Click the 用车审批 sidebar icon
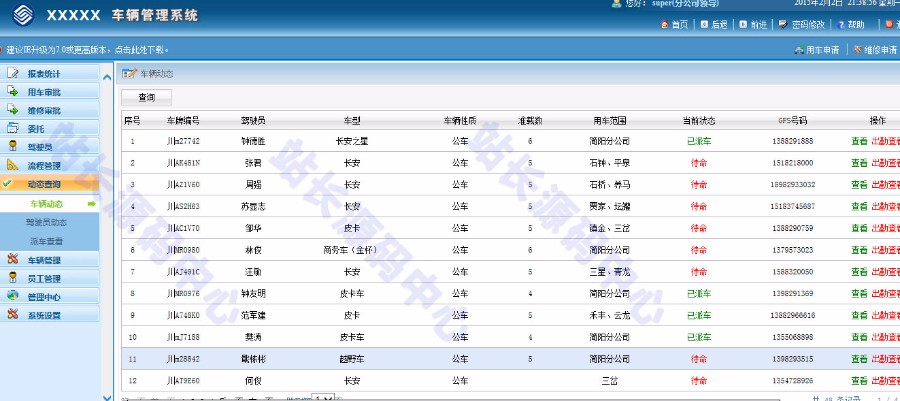The height and width of the screenshot is (401, 900). tap(13, 91)
